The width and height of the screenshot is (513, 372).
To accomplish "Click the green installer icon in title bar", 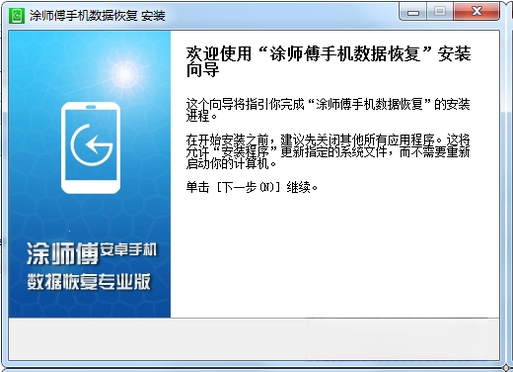I will pyautogui.click(x=17, y=15).
